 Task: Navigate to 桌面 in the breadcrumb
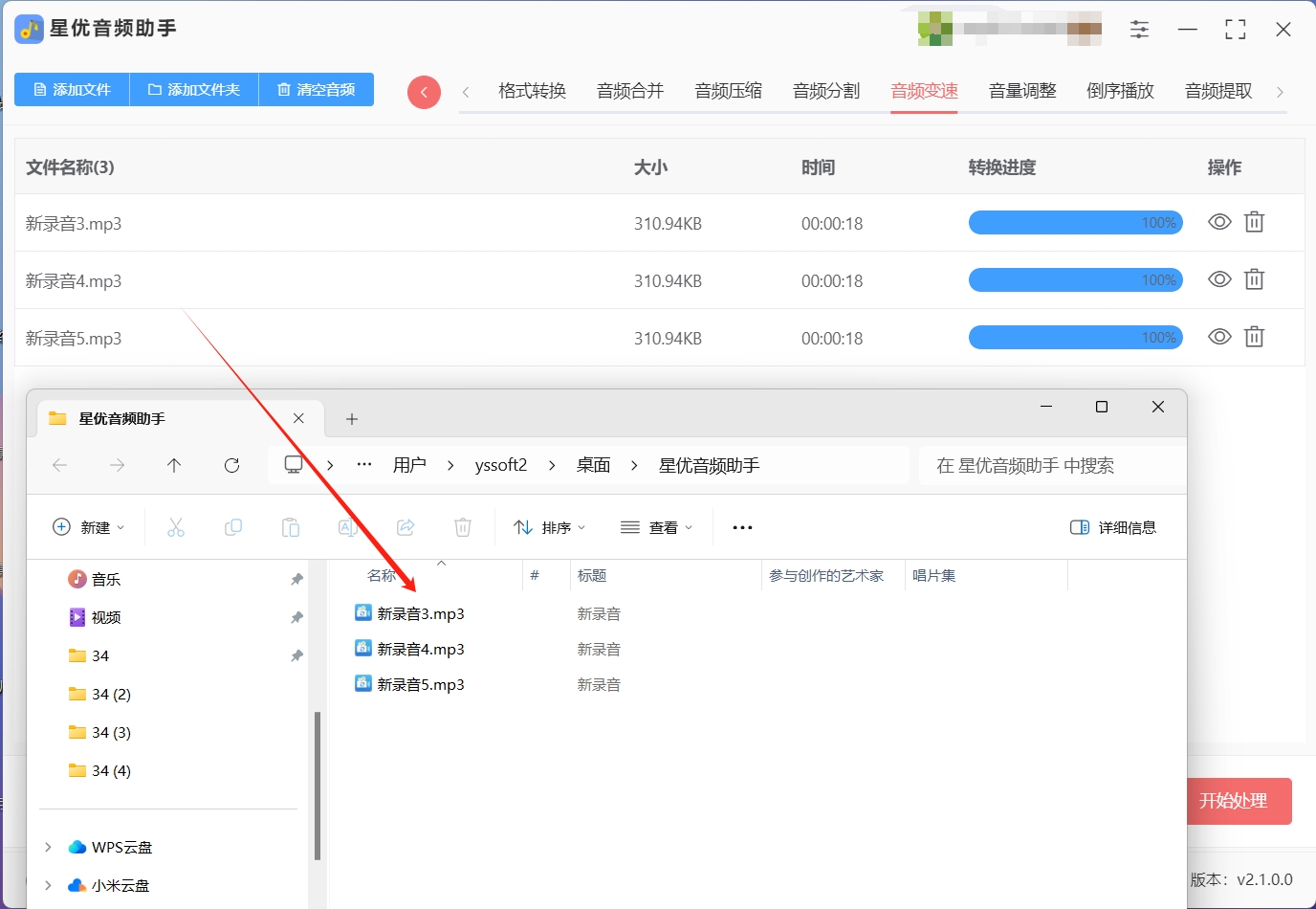[593, 465]
